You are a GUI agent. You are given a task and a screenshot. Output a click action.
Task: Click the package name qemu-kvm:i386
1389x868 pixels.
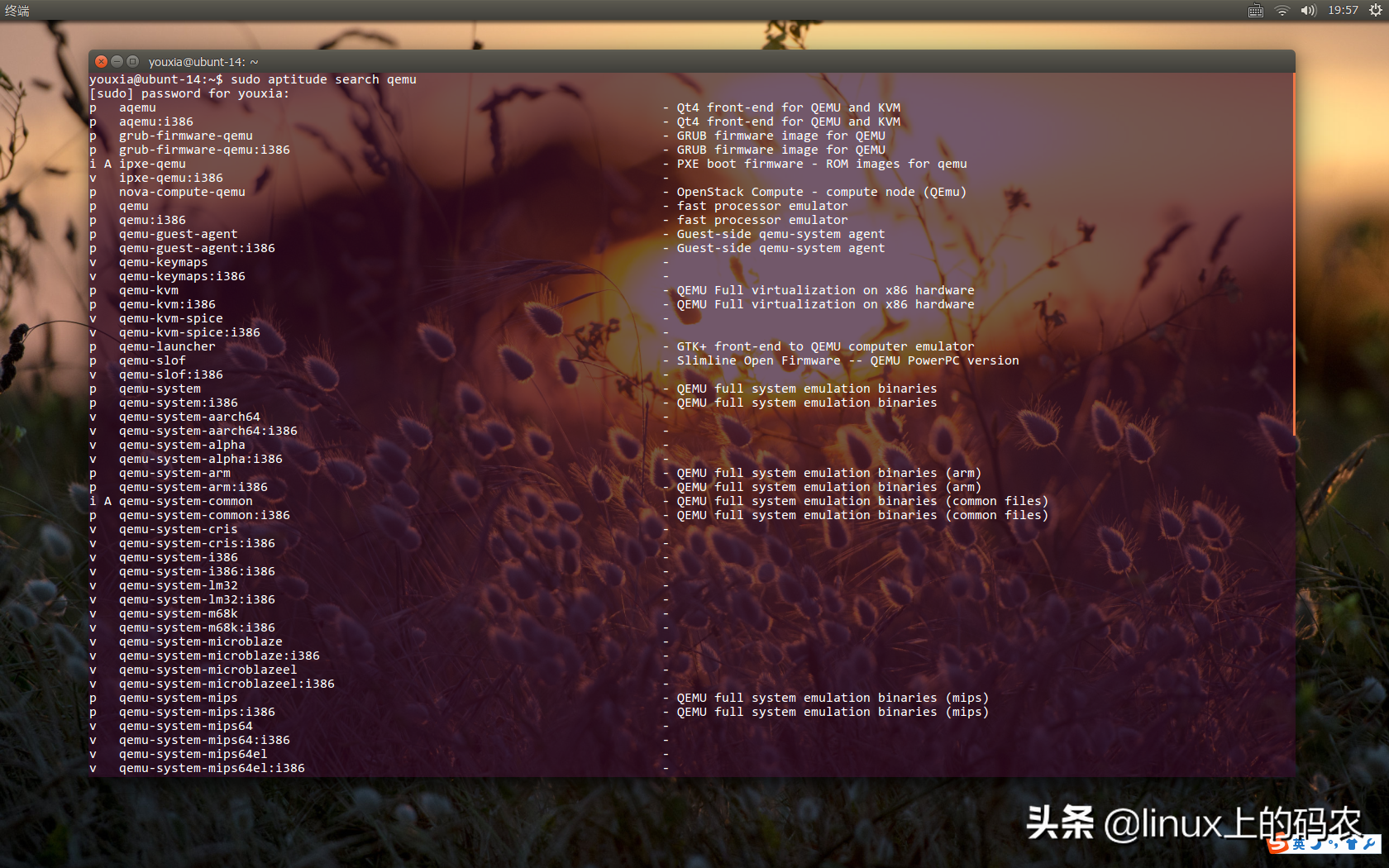coord(167,304)
